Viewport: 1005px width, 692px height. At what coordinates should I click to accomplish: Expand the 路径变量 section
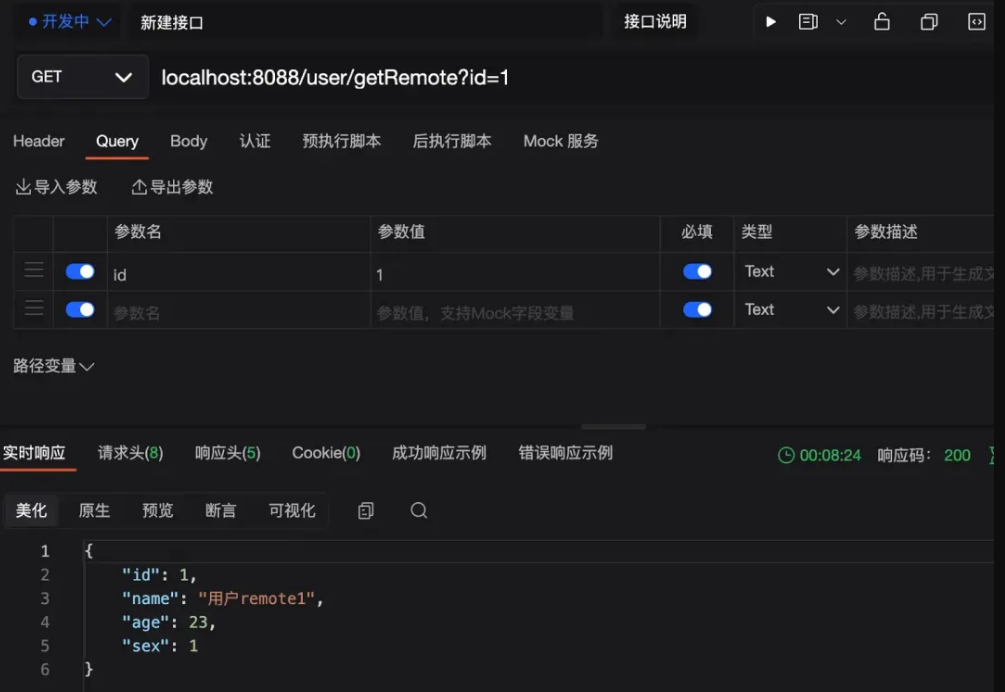click(54, 366)
